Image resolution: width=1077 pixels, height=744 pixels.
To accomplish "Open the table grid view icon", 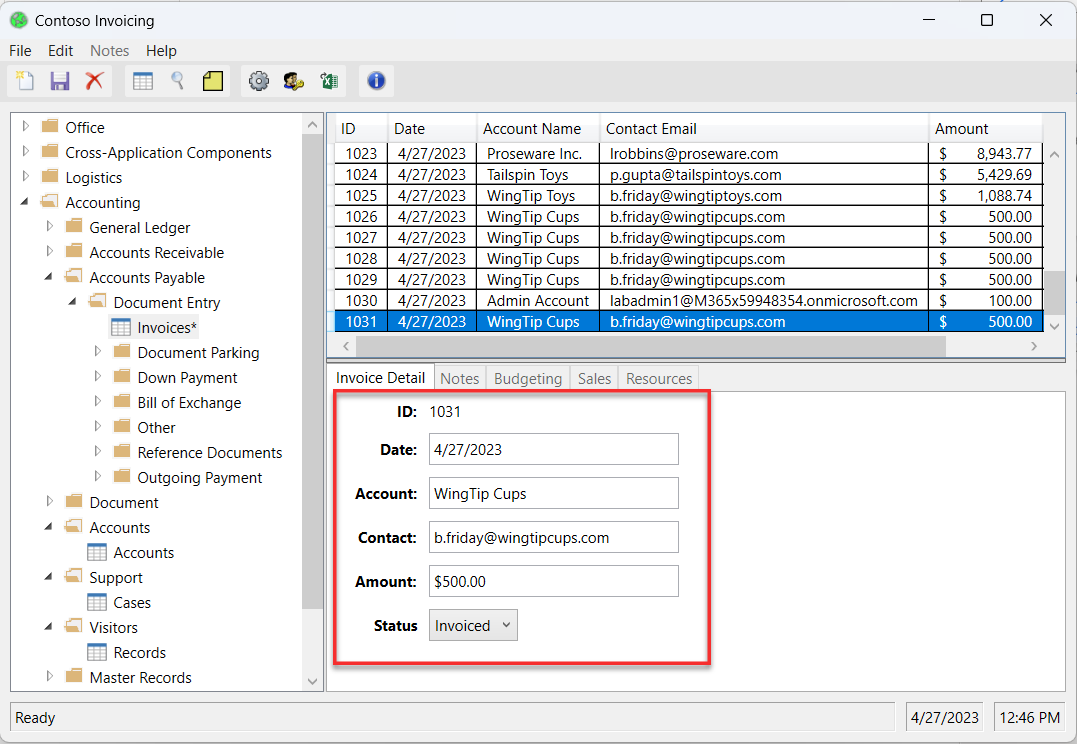I will (143, 82).
